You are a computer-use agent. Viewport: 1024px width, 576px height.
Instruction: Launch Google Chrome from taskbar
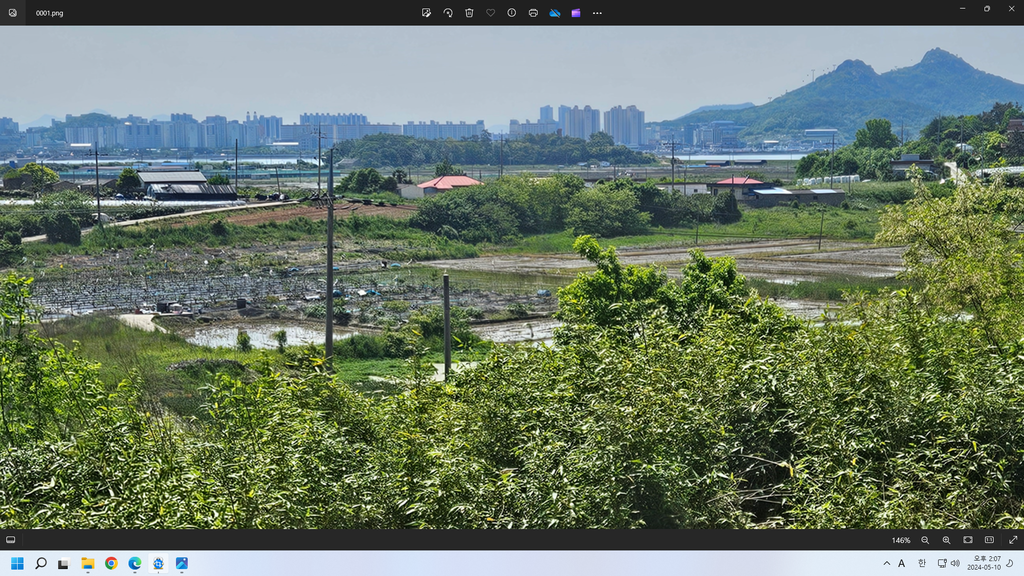(111, 563)
